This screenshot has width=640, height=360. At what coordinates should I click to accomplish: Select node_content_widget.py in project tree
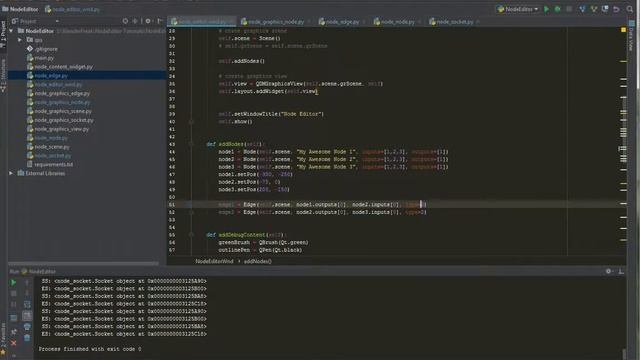tap(63, 67)
